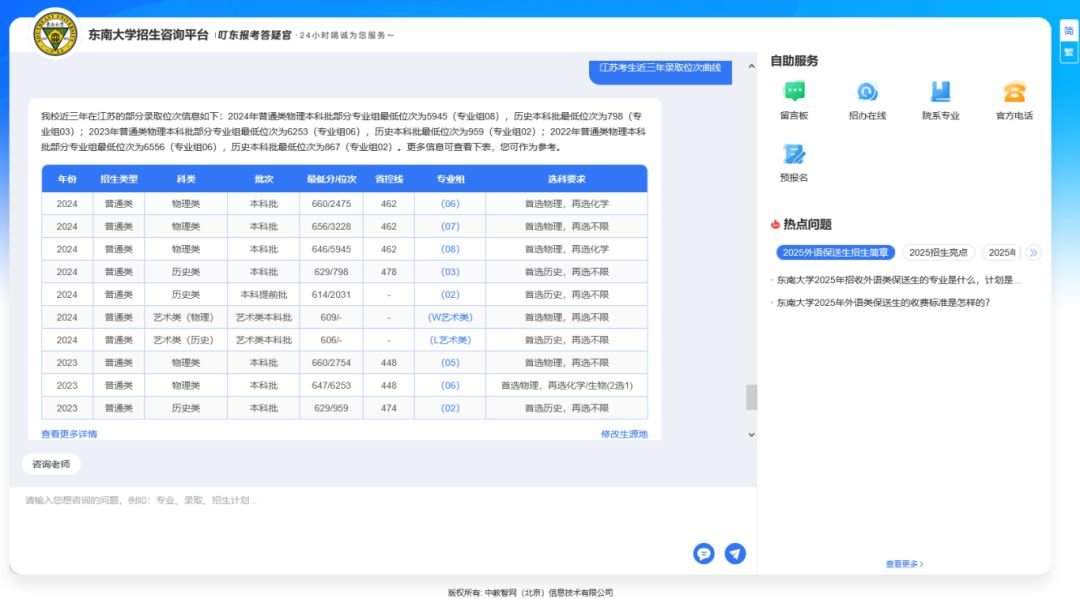Screen dimensions: 1080x599
Task: Open the 官方电话 phone icon
Action: pyautogui.click(x=1015, y=92)
